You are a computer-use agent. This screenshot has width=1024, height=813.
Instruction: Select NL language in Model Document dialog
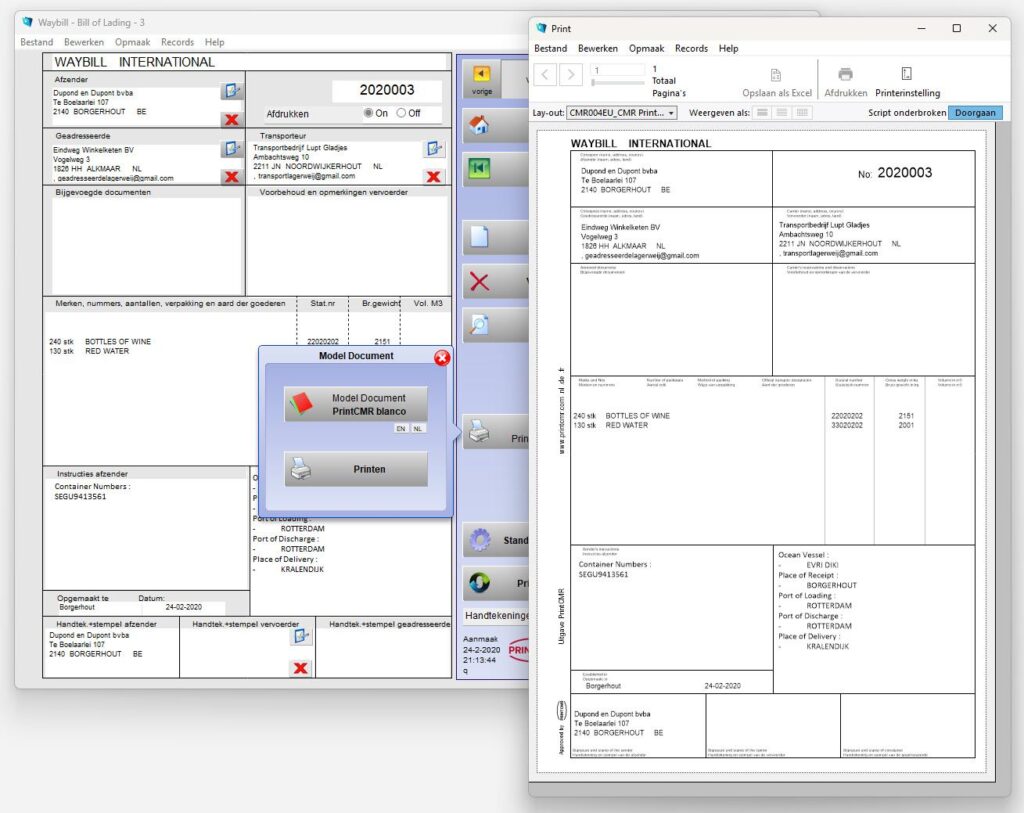coord(419,427)
